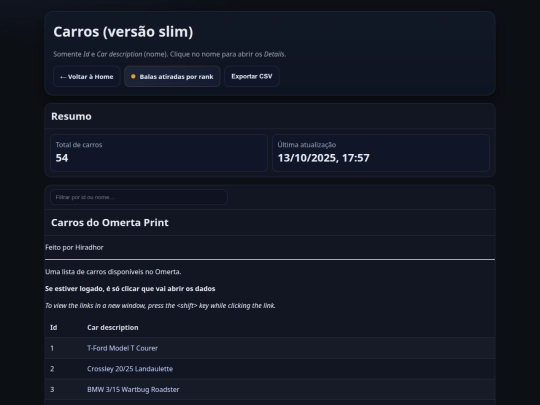
Task: Click the Id column header
Action: (54, 328)
